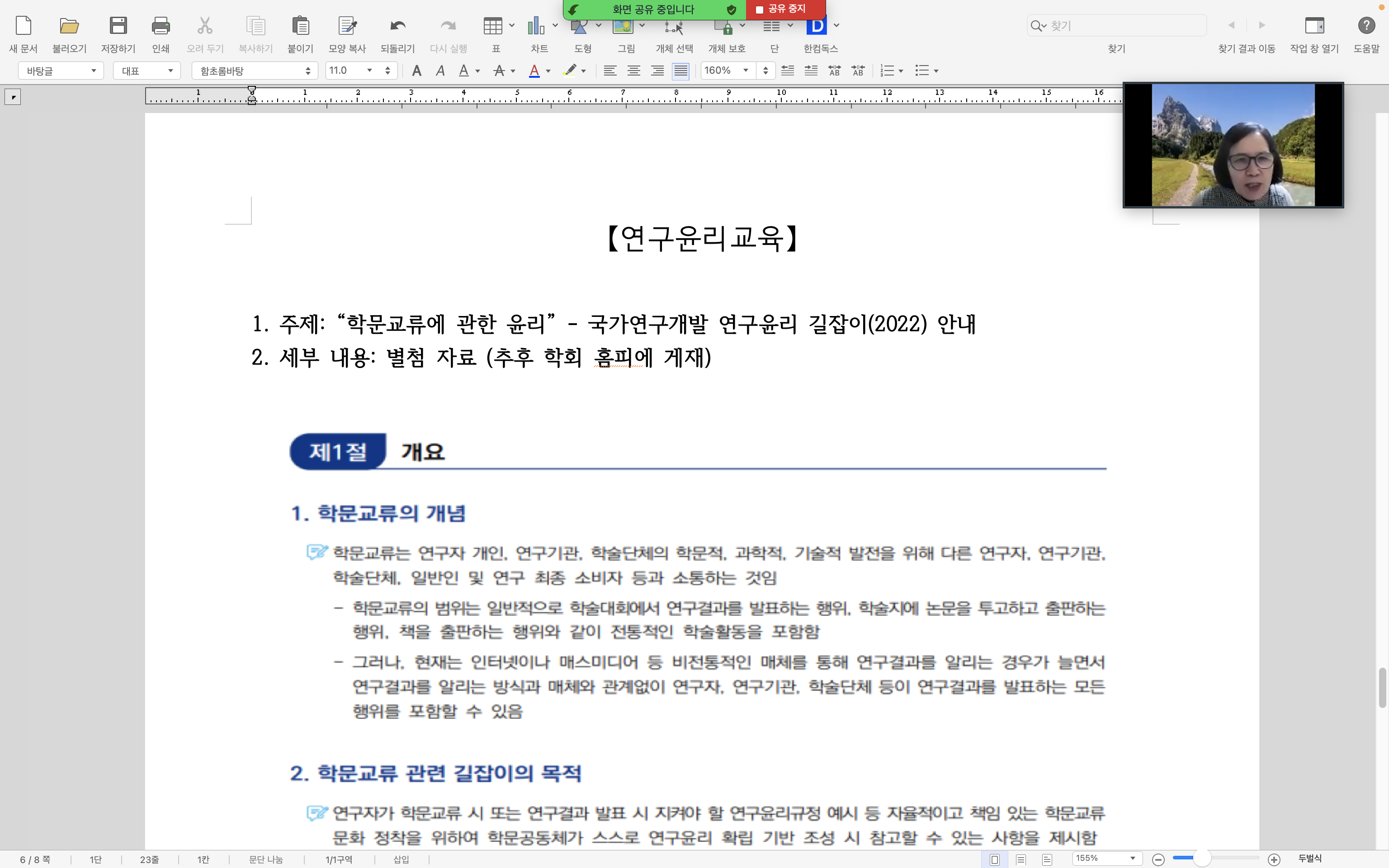Viewport: 1389px width, 868px height.
Task: Expand the underline style dropdown arrow
Action: tap(477, 71)
